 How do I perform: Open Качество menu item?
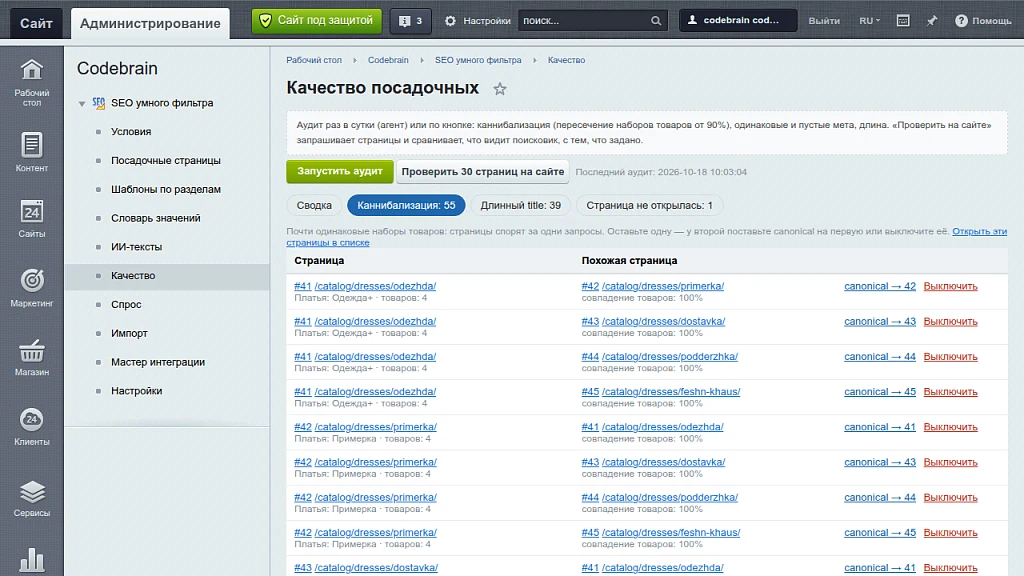(133, 276)
